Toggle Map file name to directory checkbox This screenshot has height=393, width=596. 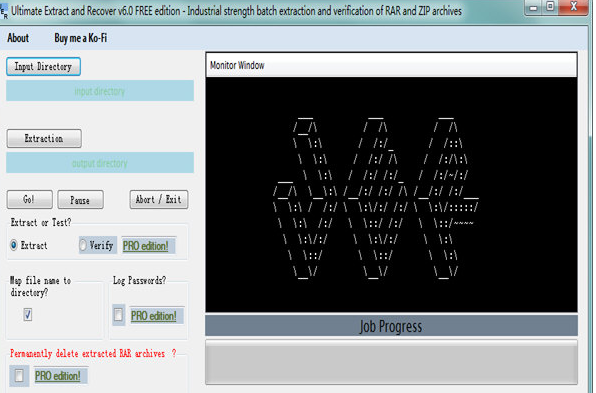tap(28, 315)
